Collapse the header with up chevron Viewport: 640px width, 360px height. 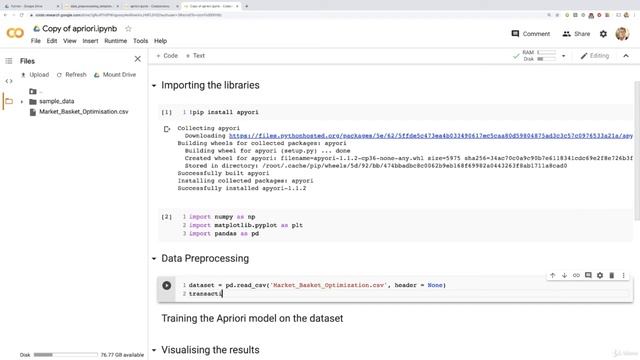point(626,56)
